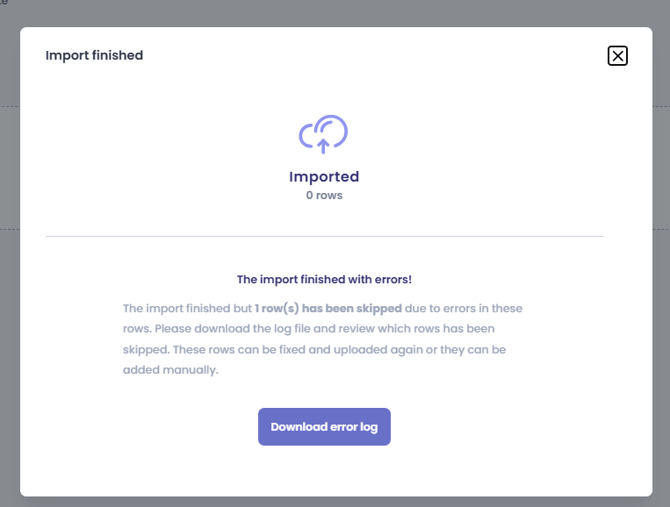
Task: Click the bold 1 row(s) has been skipped text
Action: click(x=328, y=308)
